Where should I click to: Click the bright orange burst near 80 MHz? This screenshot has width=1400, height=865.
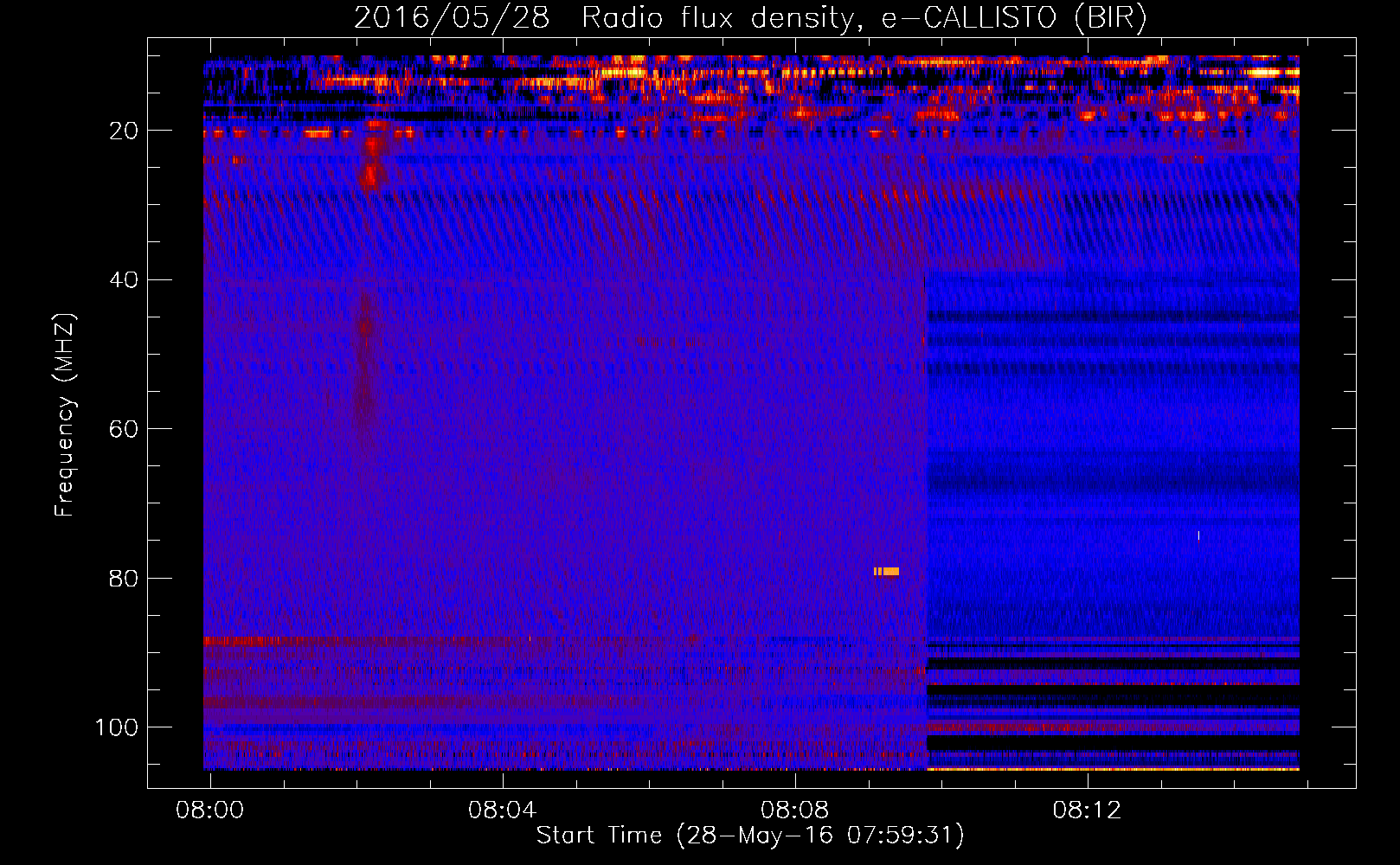pyautogui.click(x=886, y=571)
